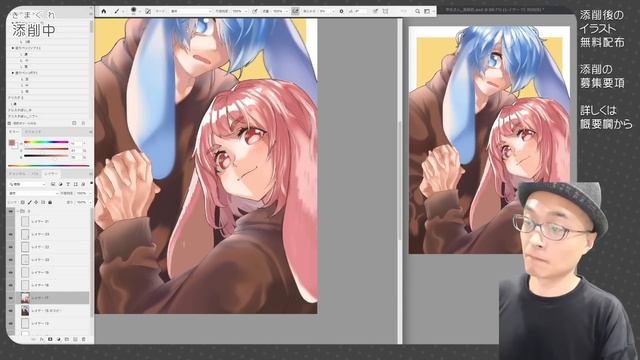Pick a color from the spectrum ramp
This screenshot has width=640, height=360.
coord(48,165)
